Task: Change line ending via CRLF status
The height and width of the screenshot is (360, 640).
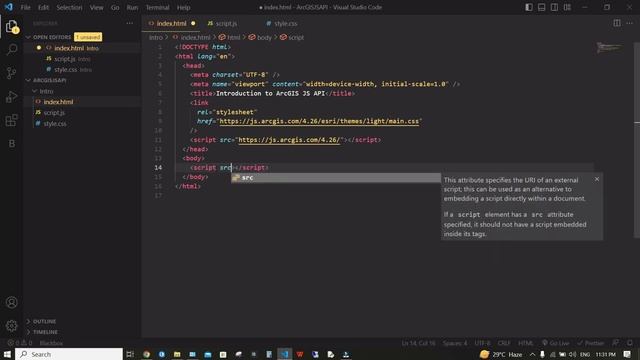Action: [x=504, y=343]
